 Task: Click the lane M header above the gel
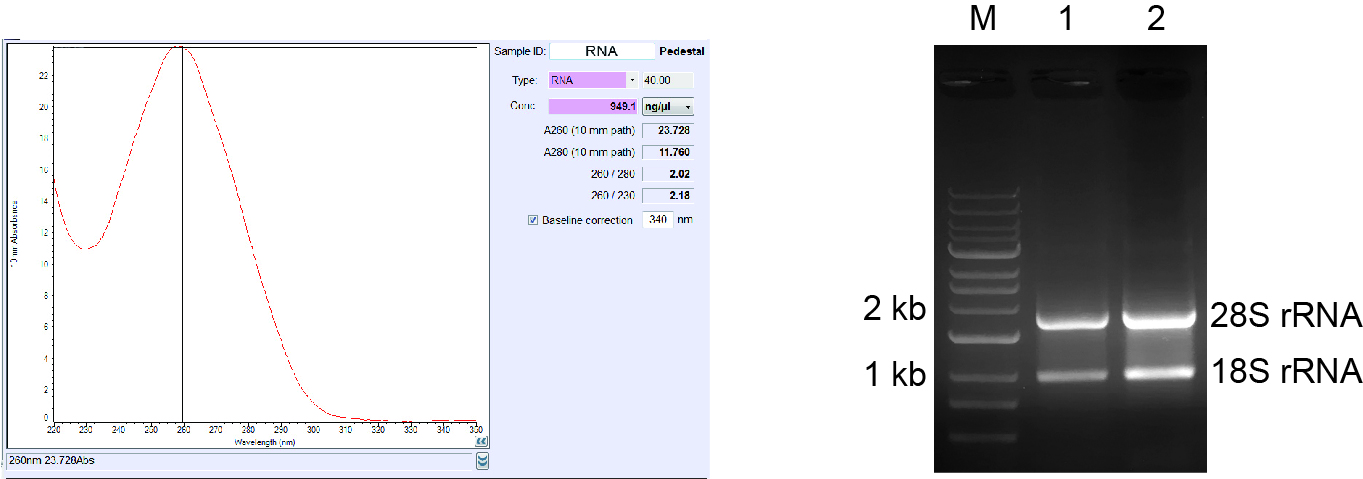coord(983,20)
